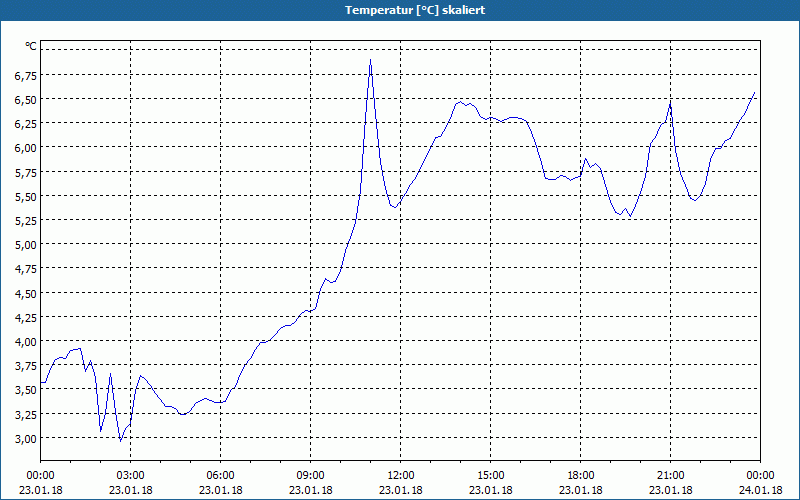Select the 6,00 y-axis tick label
Screen dimensions: 800x500
[x=24, y=148]
